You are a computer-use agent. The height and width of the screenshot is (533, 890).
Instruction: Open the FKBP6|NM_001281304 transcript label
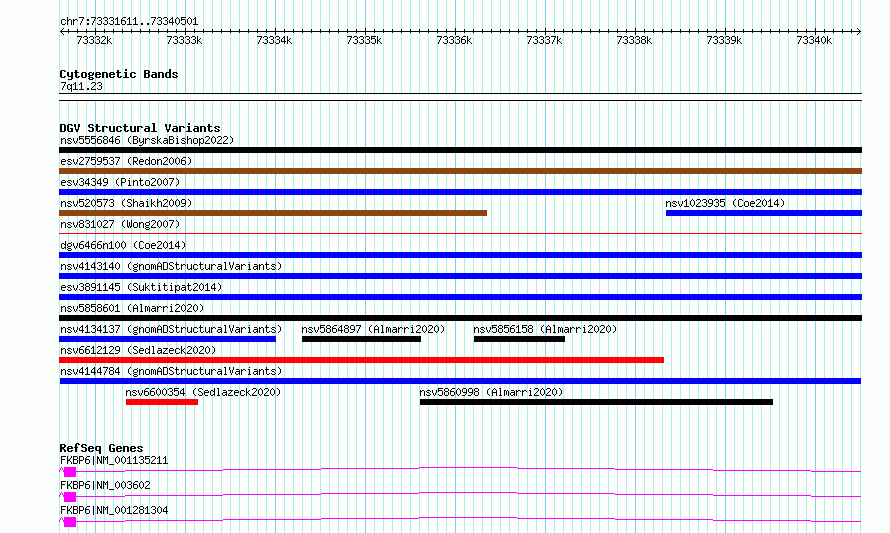click(114, 510)
